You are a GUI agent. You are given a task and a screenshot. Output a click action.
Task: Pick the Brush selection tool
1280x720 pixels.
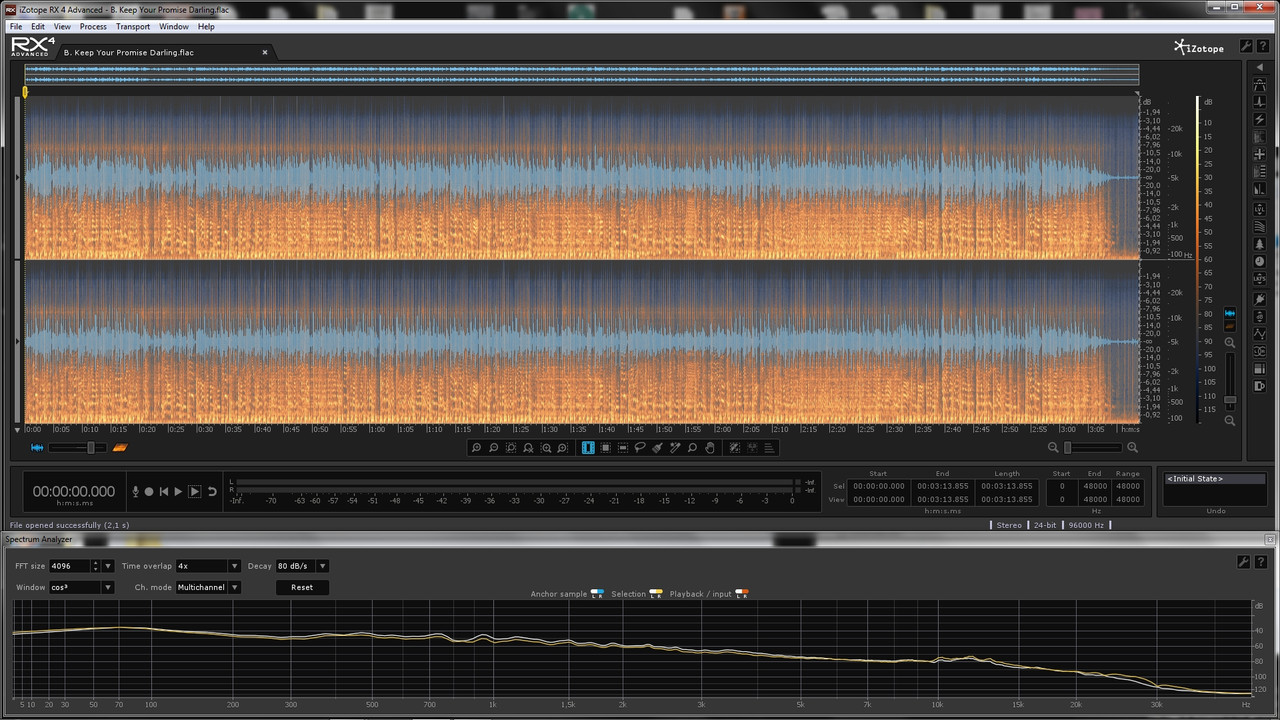click(x=657, y=448)
